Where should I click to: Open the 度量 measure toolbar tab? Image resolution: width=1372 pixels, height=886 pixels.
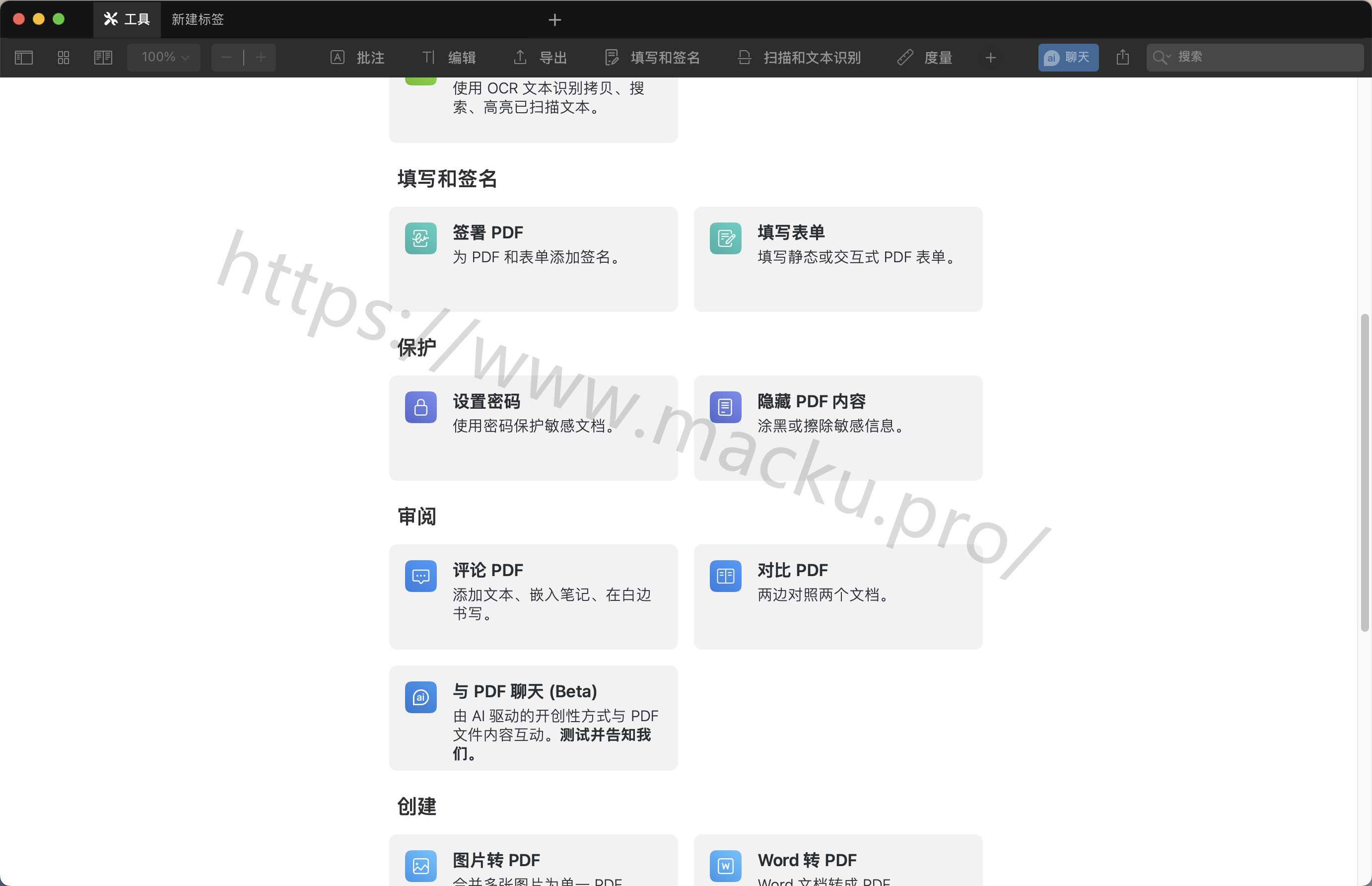[x=925, y=58]
